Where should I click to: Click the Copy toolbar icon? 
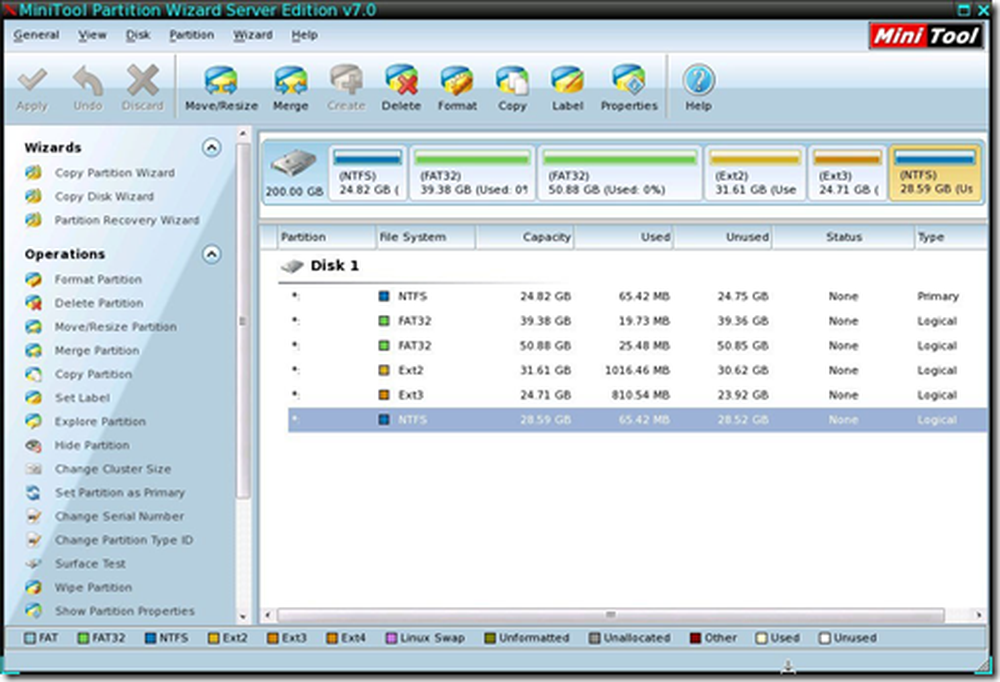tap(512, 80)
